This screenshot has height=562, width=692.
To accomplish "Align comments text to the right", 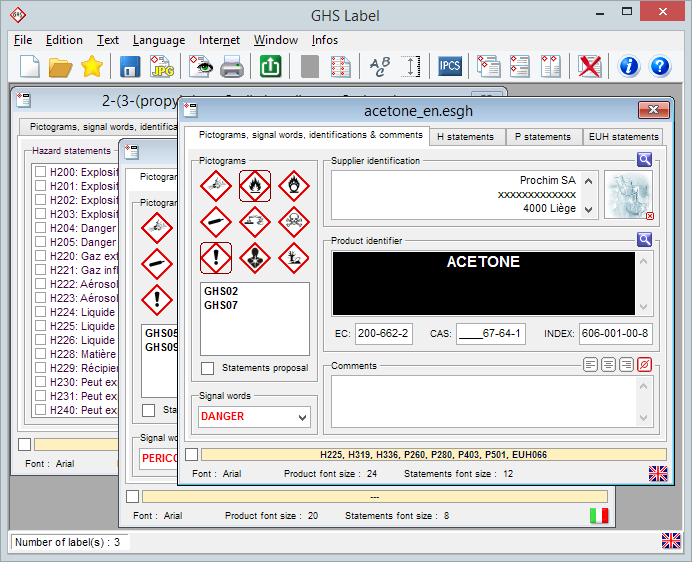I will point(626,365).
